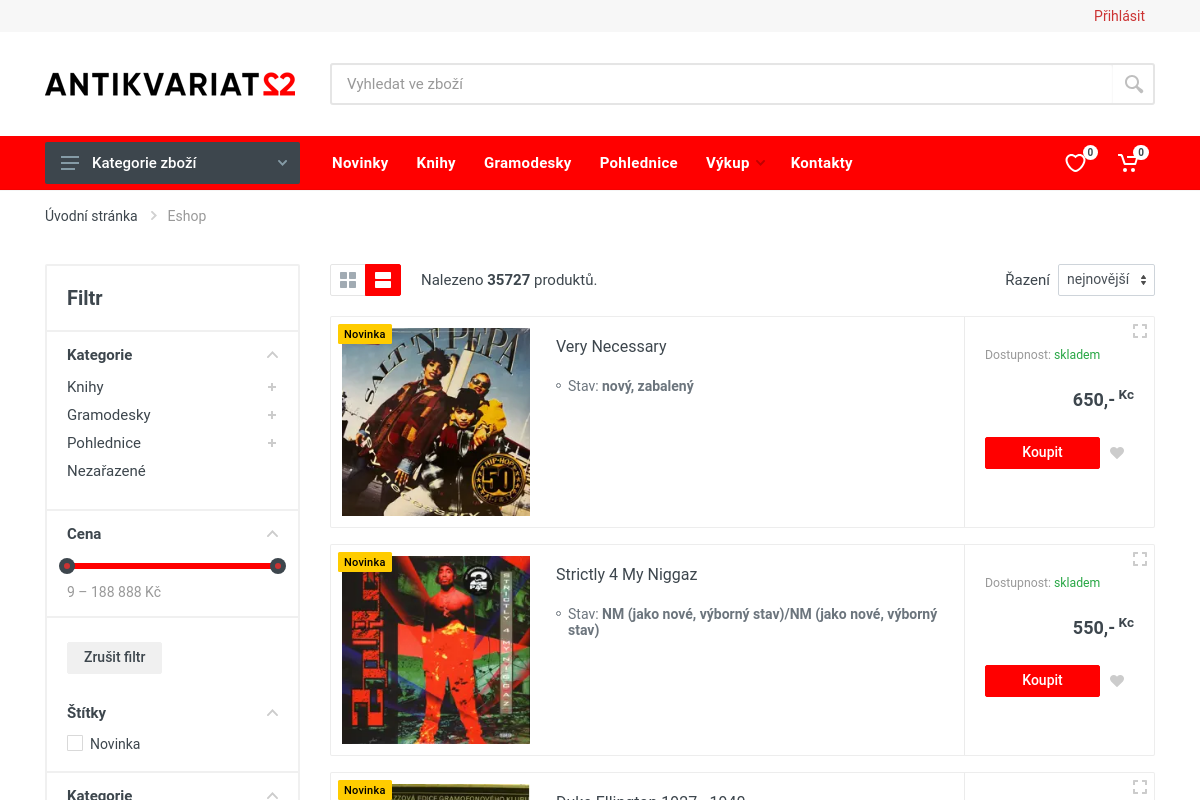The width and height of the screenshot is (1200, 800).
Task: Expand Pohlednice category with plus icon
Action: pos(272,443)
